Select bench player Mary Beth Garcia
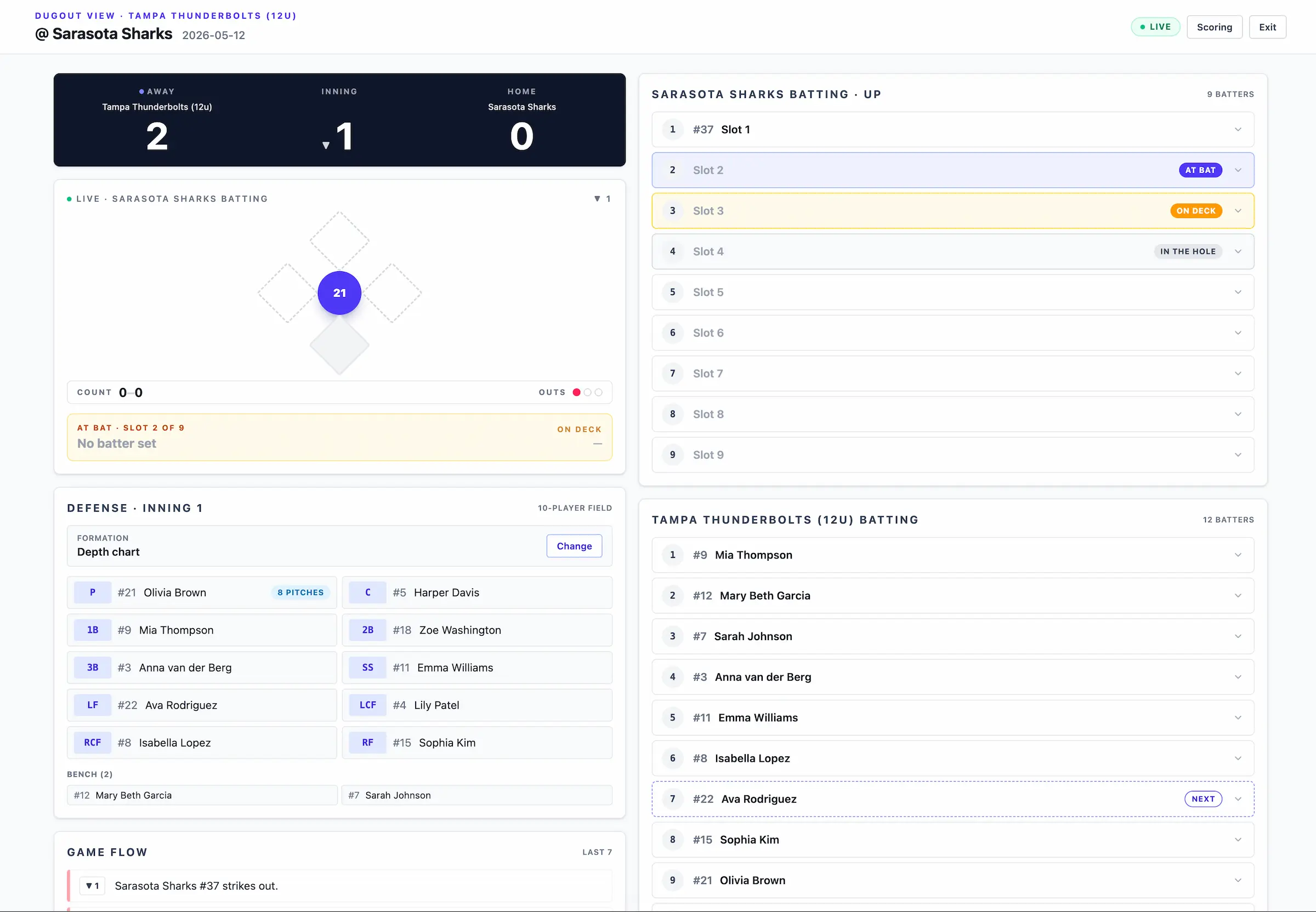The height and width of the screenshot is (912, 1316). pyautogui.click(x=202, y=795)
